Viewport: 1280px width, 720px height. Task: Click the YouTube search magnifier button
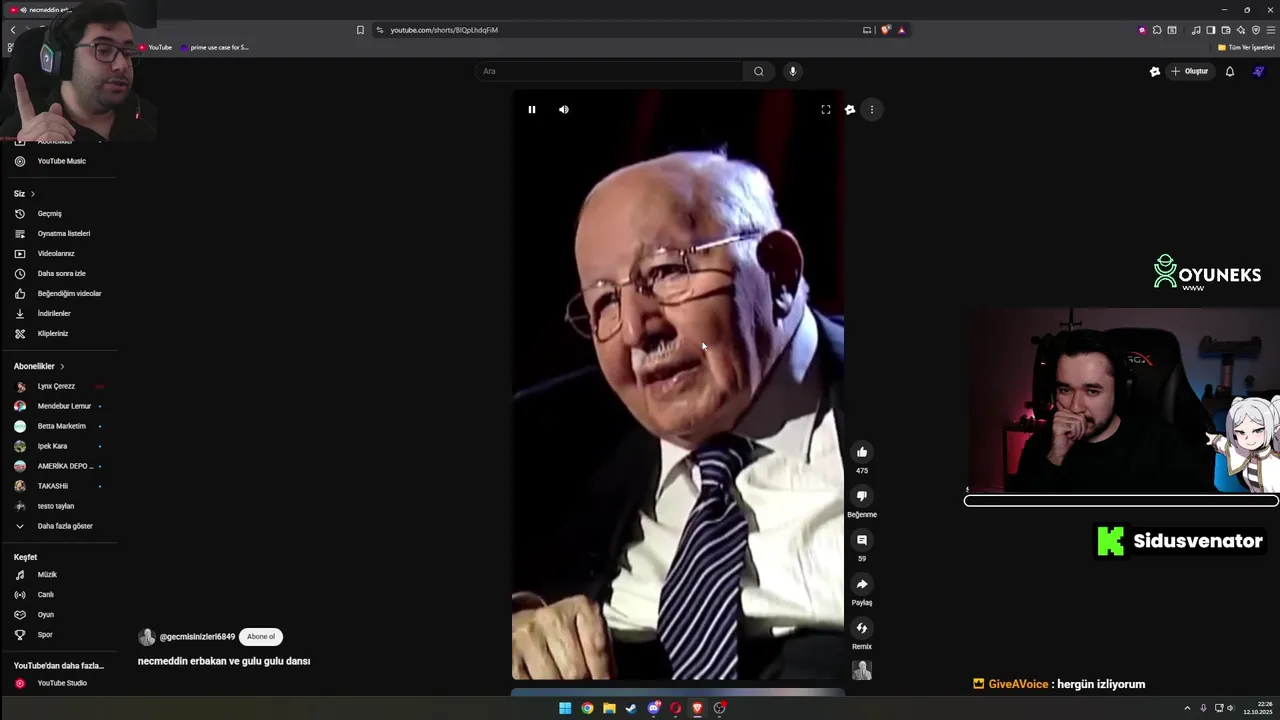(x=759, y=71)
